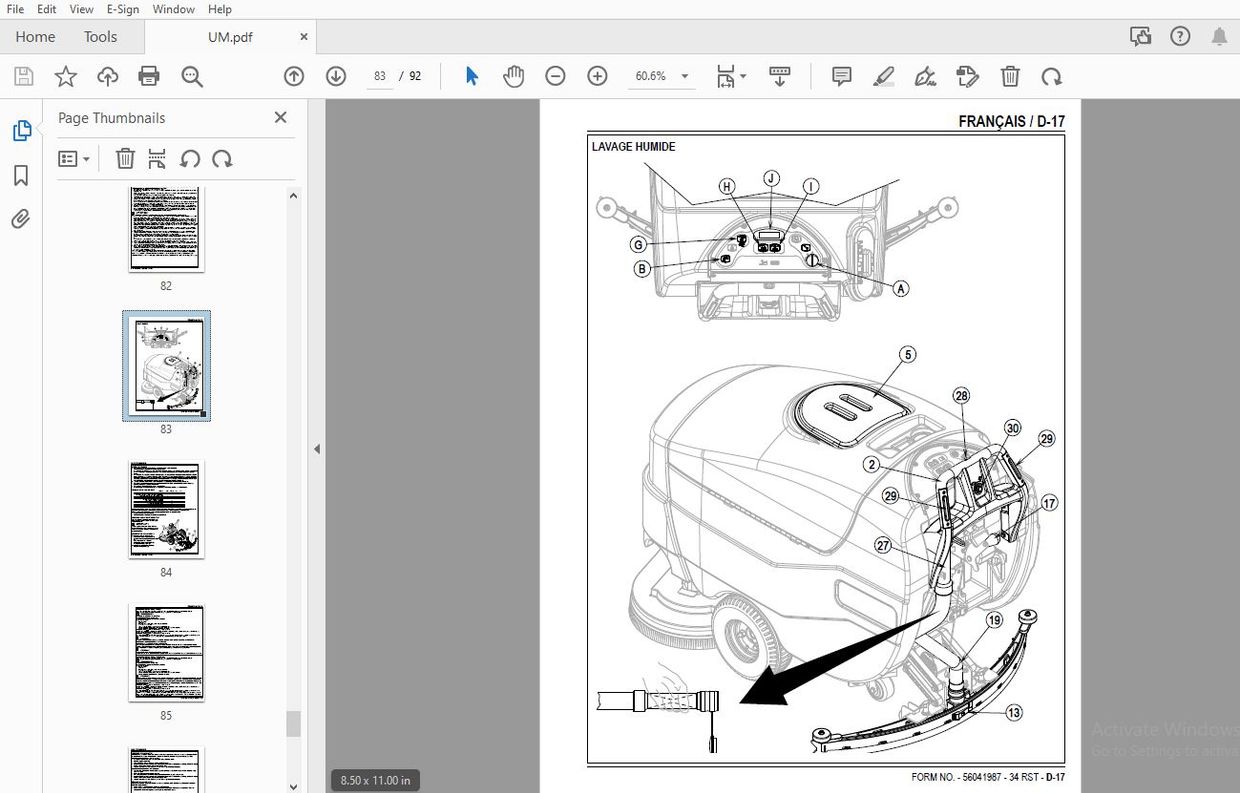This screenshot has height=793, width=1240.
Task: Open the E-Sign menu
Action: pos(122,9)
